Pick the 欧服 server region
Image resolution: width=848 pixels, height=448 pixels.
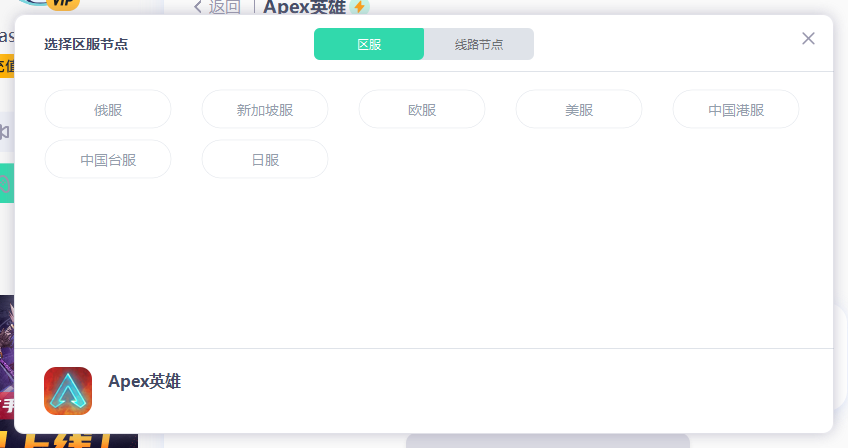pyautogui.click(x=422, y=110)
